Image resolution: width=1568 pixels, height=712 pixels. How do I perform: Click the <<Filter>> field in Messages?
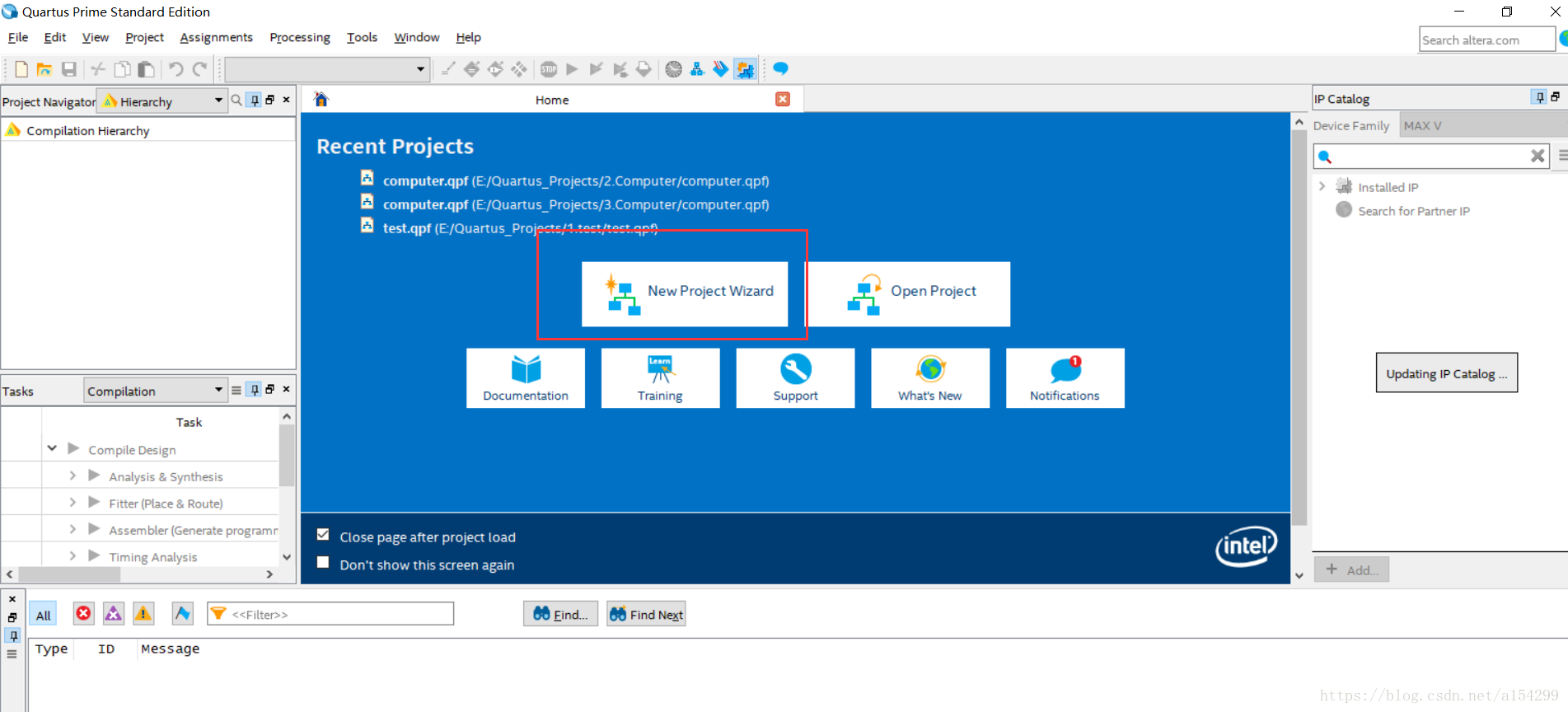[x=330, y=614]
